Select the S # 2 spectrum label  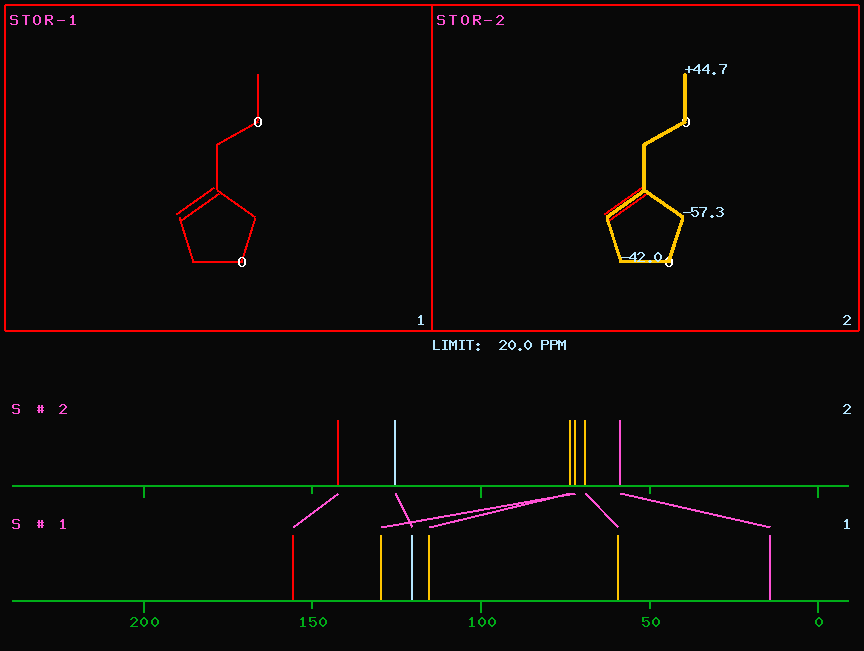click(x=40, y=409)
